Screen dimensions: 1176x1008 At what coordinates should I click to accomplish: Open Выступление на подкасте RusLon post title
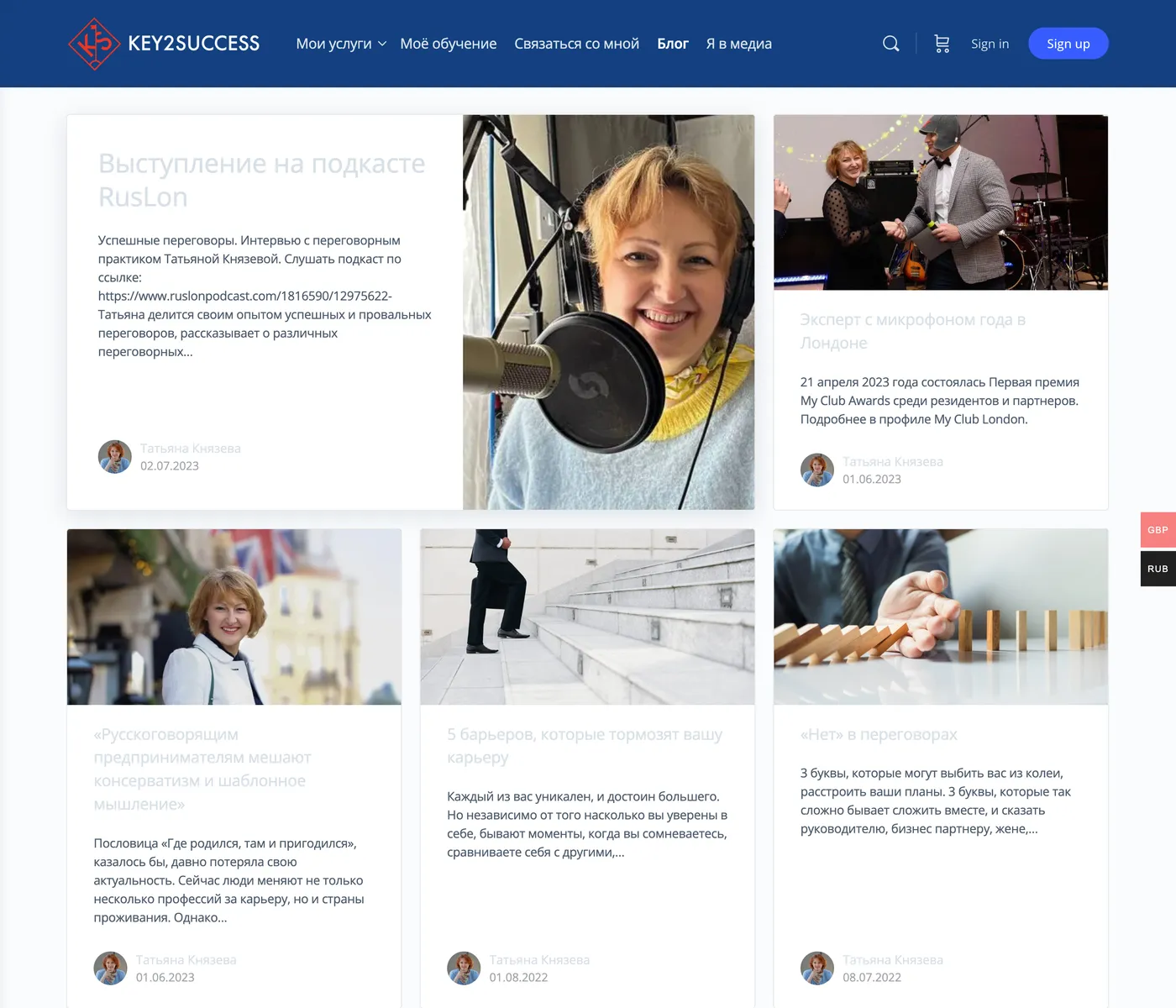(x=262, y=180)
